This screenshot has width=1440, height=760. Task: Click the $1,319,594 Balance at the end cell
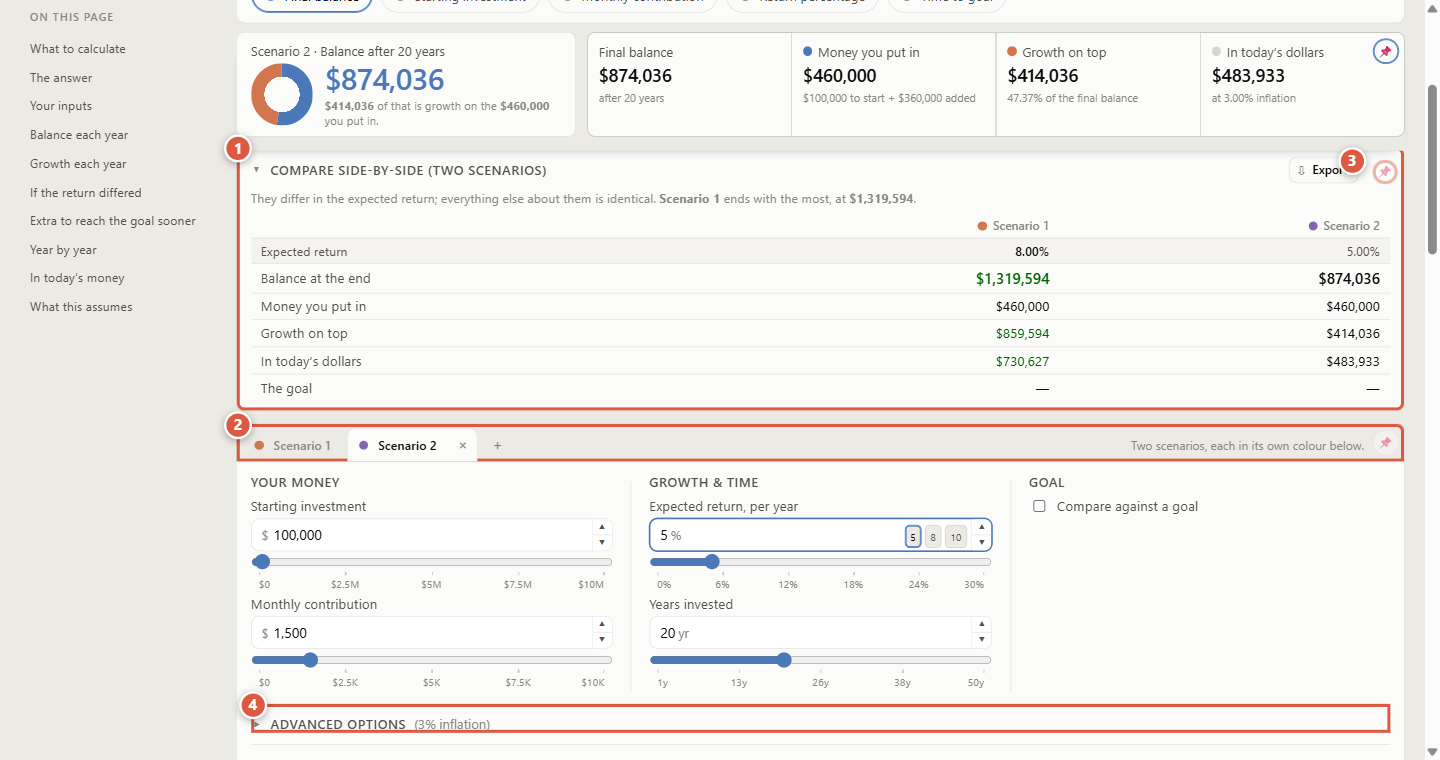tap(1013, 279)
